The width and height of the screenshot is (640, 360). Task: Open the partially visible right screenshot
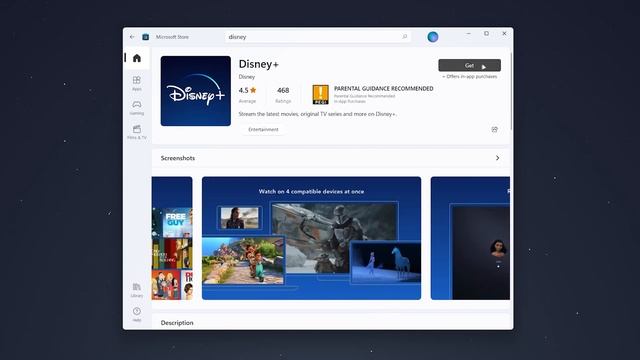[x=470, y=238]
